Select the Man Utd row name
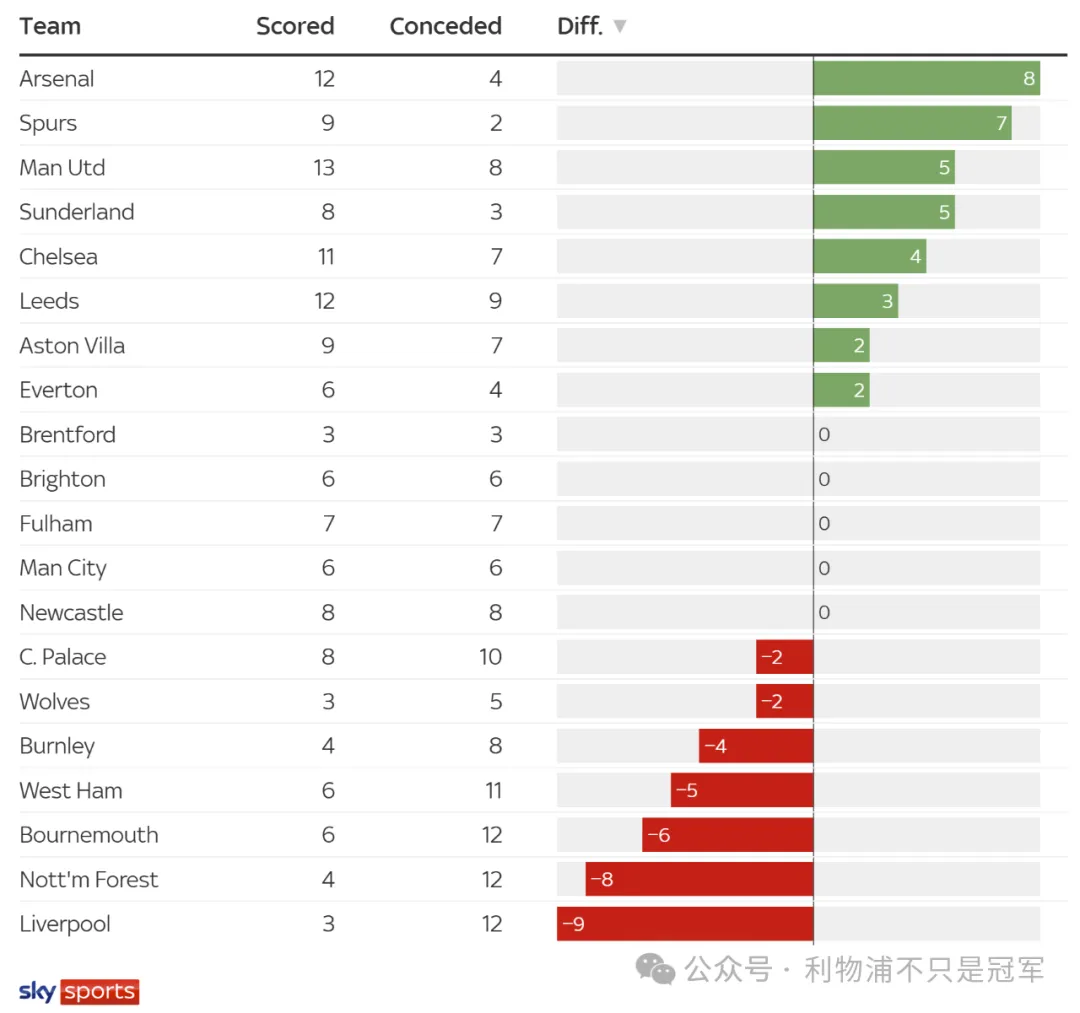The height and width of the screenshot is (1013, 1080). point(62,168)
